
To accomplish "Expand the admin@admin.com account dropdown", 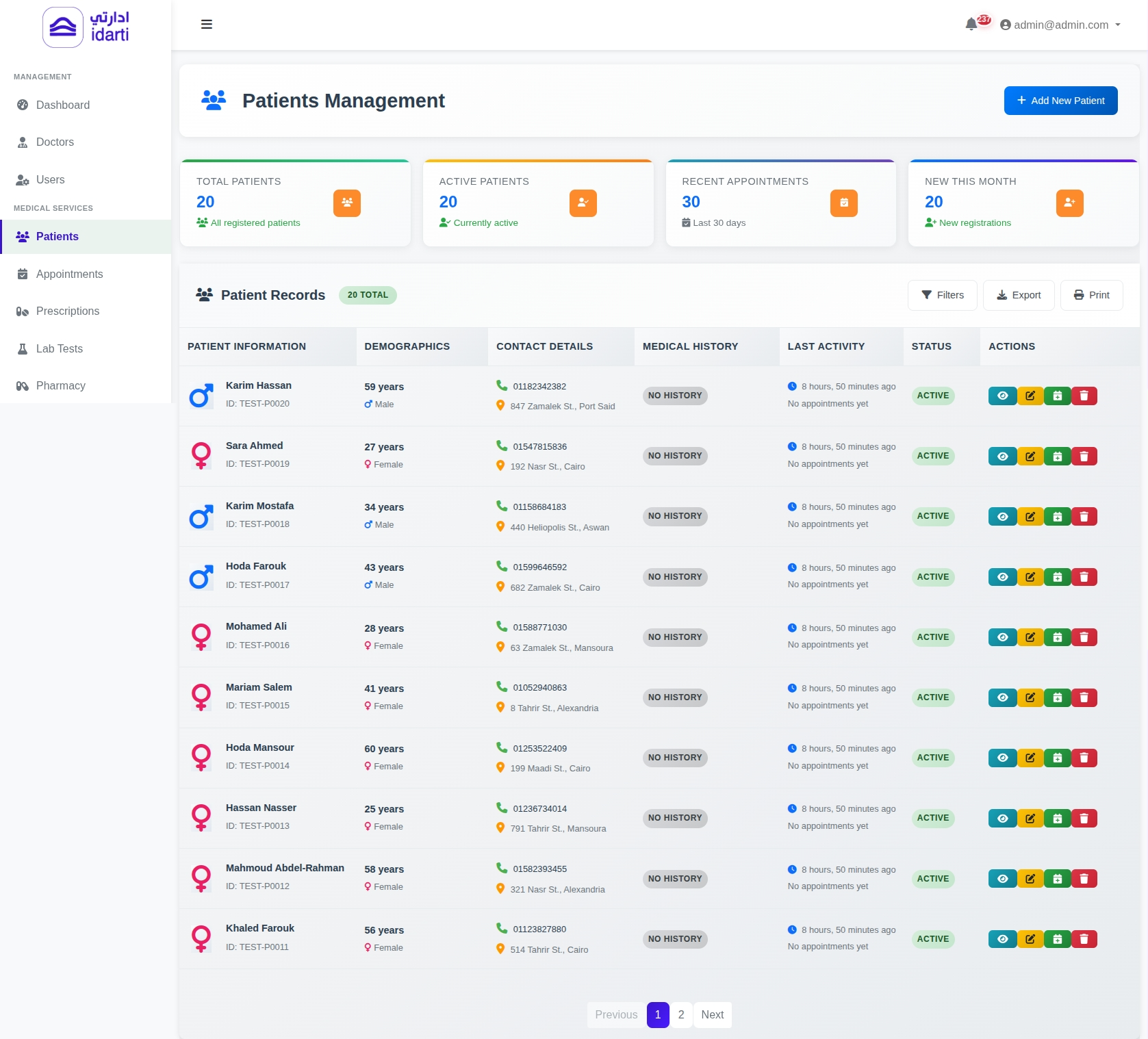I will pyautogui.click(x=1060, y=25).
